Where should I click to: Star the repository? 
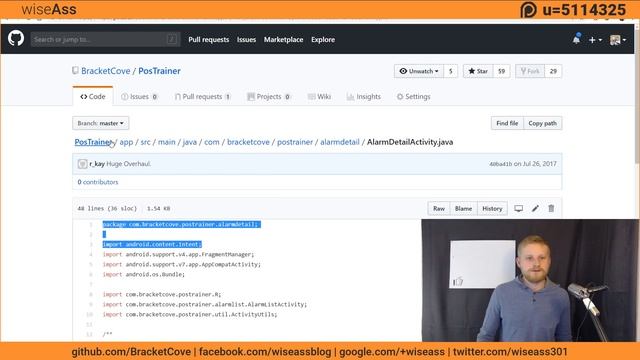point(478,71)
